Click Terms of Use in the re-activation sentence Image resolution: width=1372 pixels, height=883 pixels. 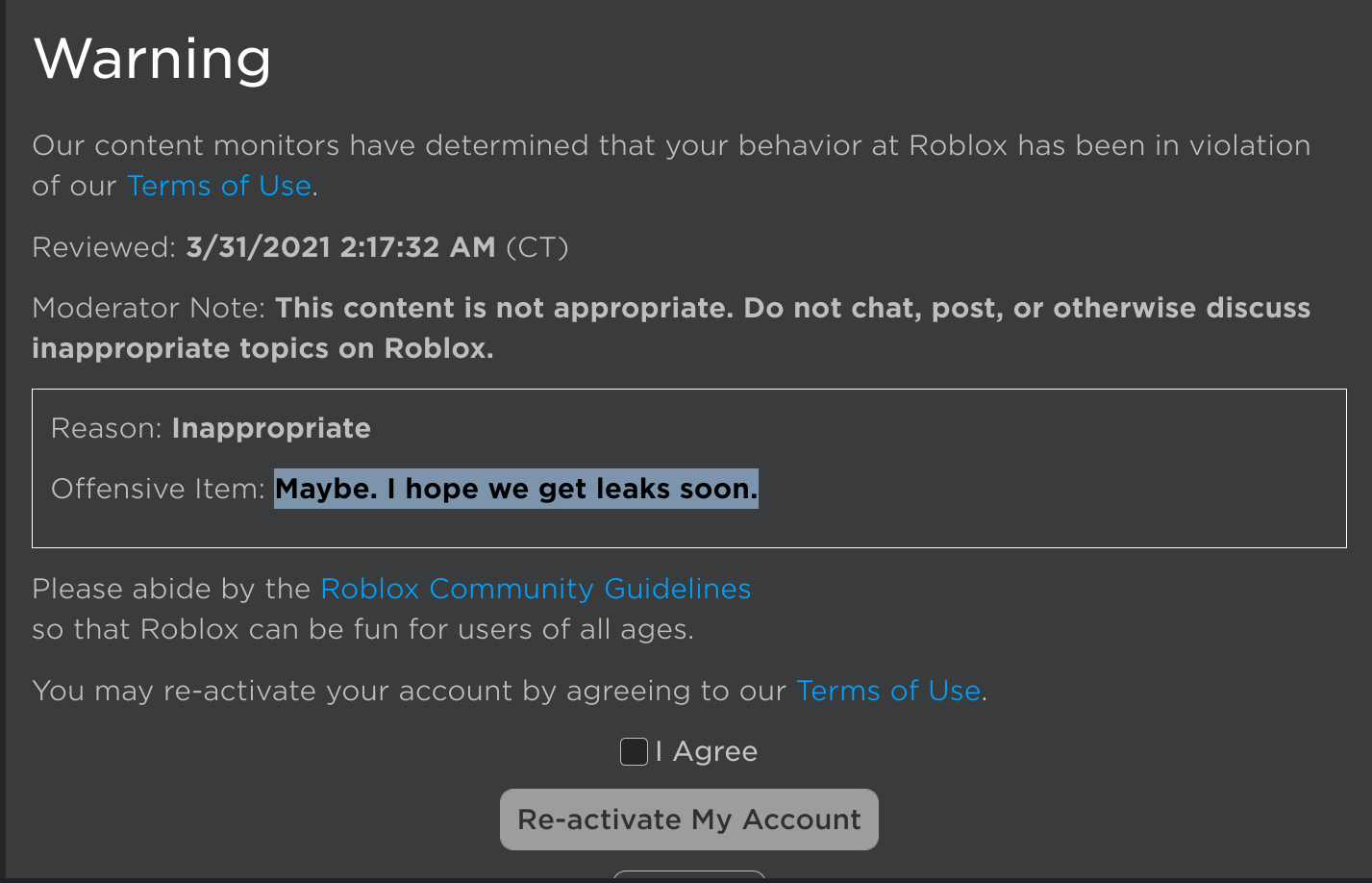tap(888, 691)
